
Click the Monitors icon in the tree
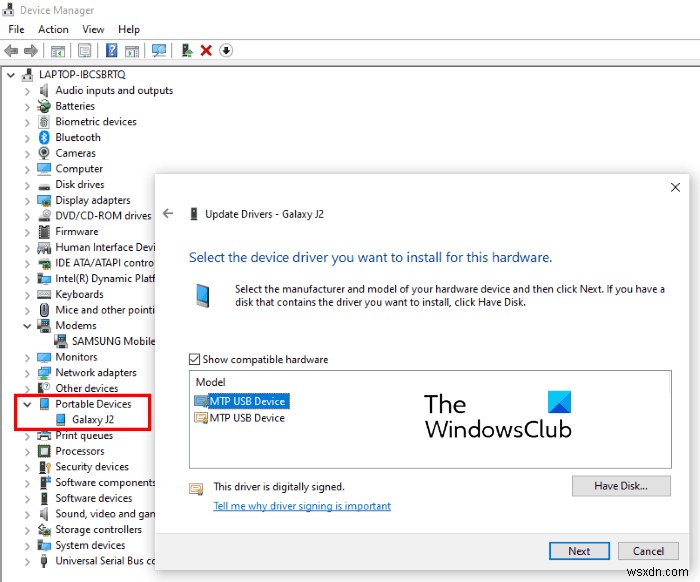point(44,358)
